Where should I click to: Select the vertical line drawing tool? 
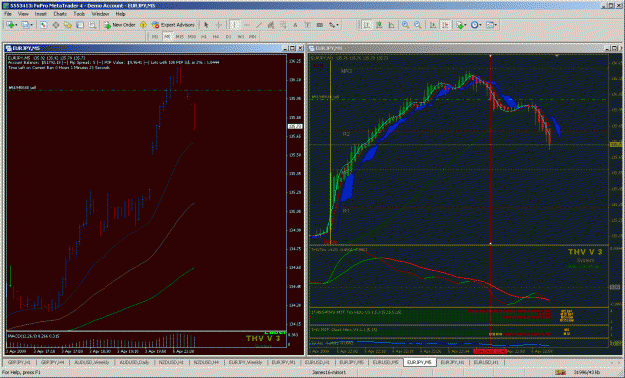(235, 25)
